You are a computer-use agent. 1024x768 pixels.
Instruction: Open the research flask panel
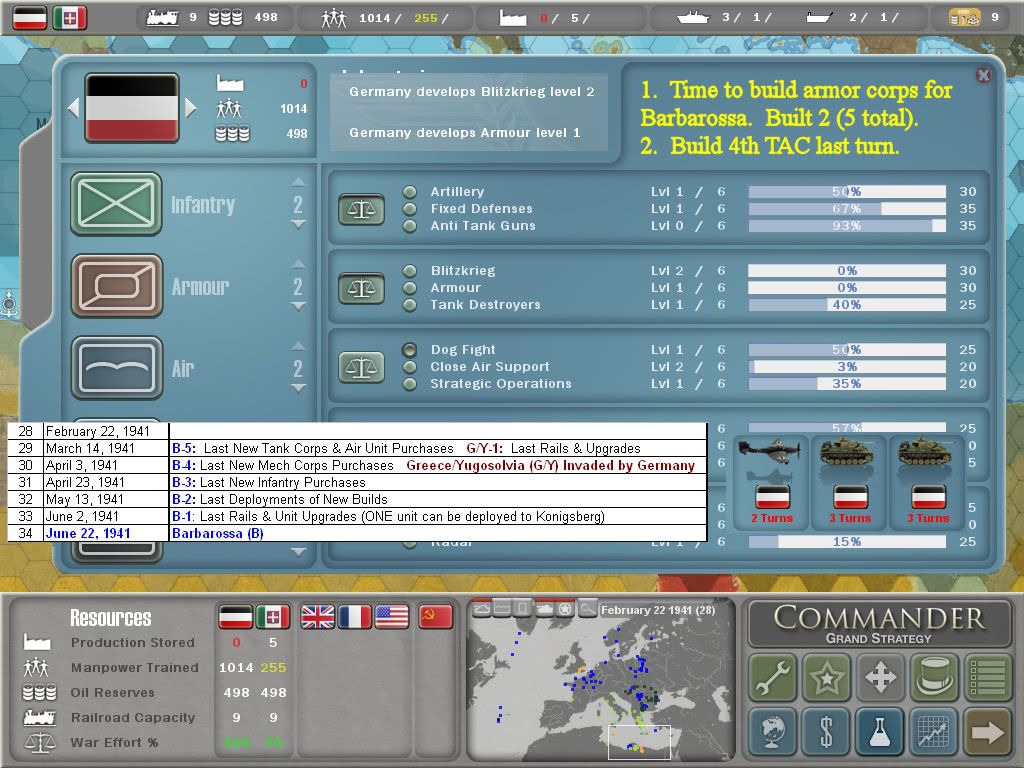(x=879, y=733)
